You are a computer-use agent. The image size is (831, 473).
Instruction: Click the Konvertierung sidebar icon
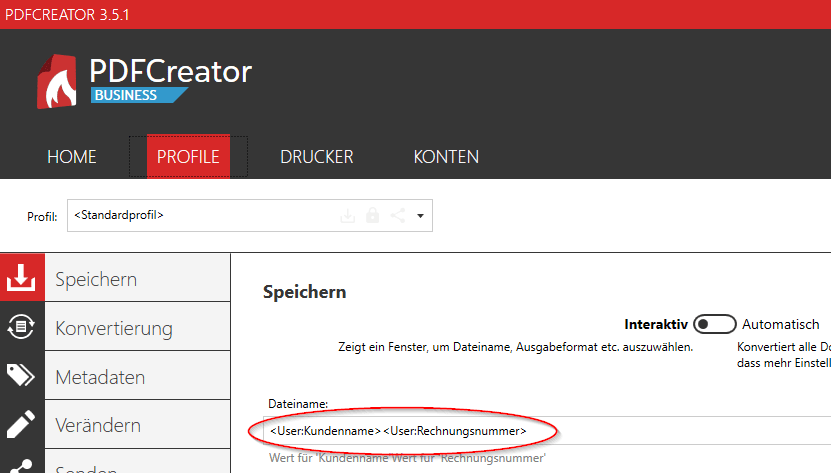21,326
